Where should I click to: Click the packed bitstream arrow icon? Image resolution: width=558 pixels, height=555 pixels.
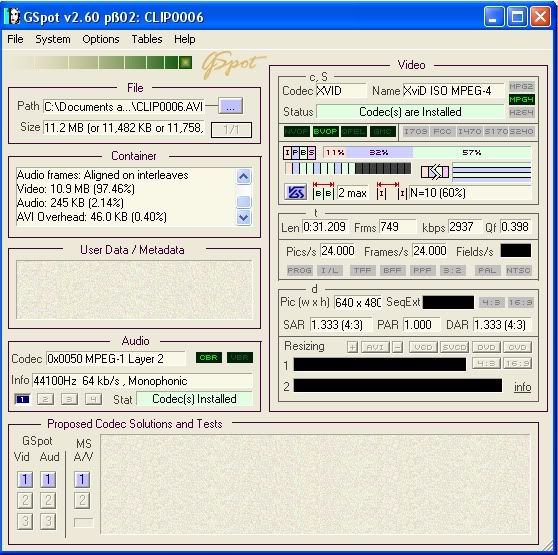point(435,172)
